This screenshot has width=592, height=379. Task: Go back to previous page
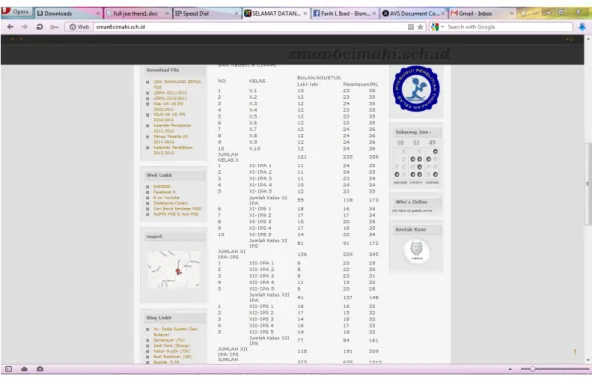(x=10, y=27)
